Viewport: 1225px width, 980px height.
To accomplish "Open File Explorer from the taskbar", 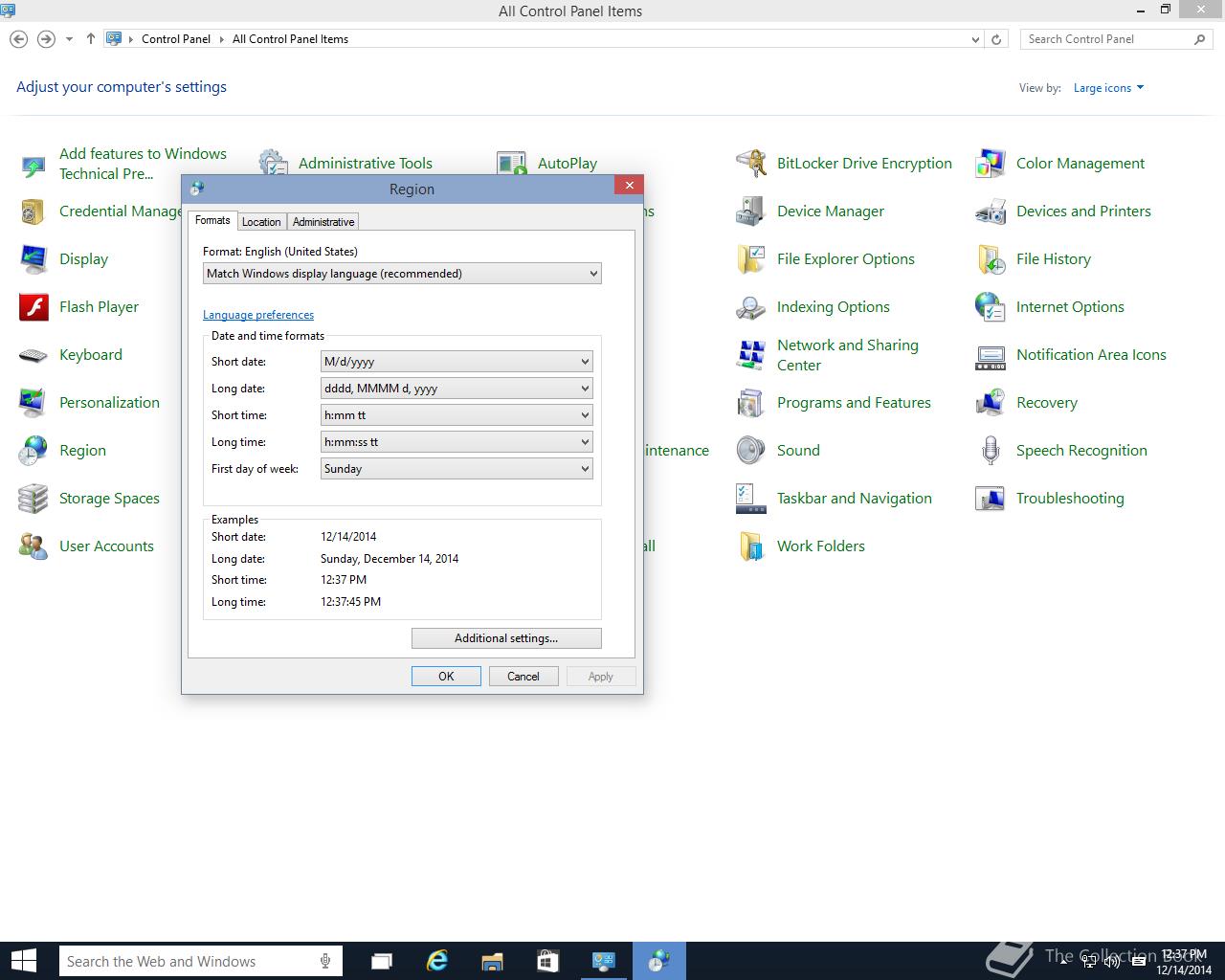I will (x=493, y=962).
